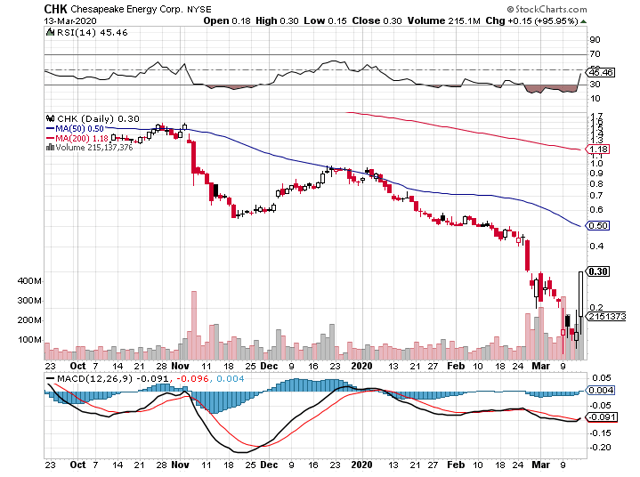The height and width of the screenshot is (477, 640).
Task: Click Dec on the price chart date axis
Action: [x=269, y=366]
